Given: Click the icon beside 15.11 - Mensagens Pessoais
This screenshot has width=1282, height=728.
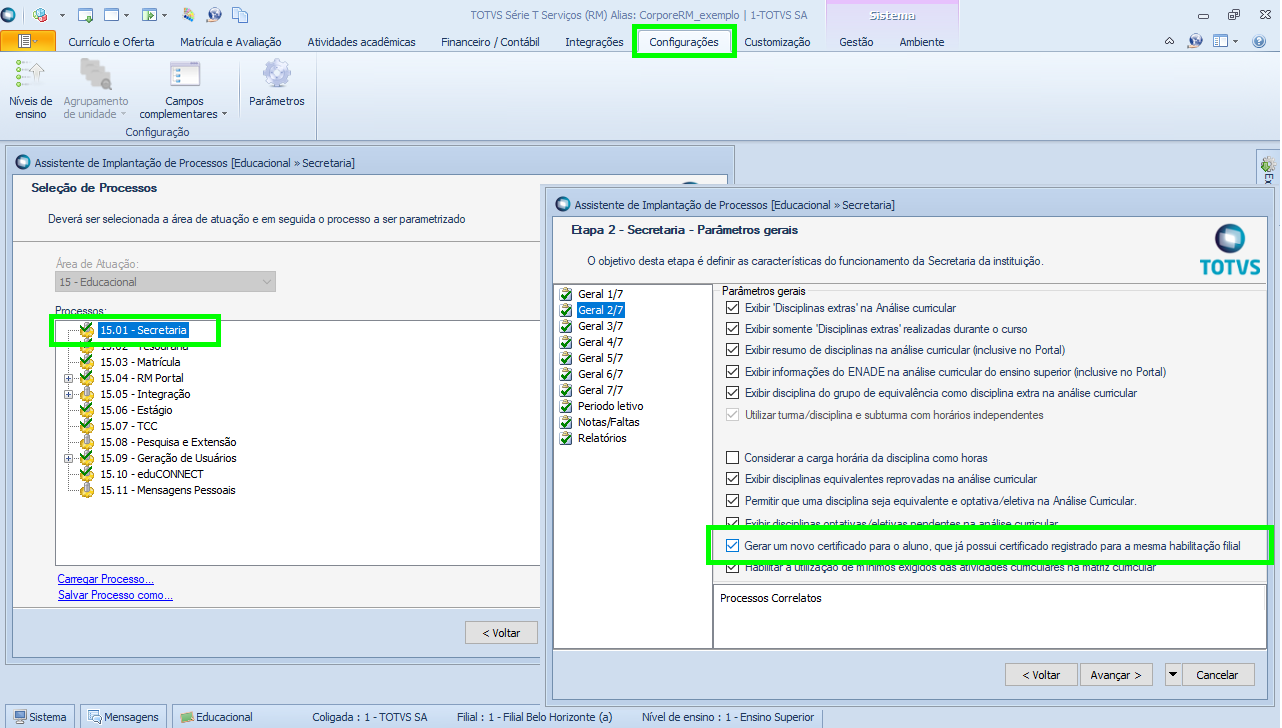Looking at the screenshot, I should [87, 490].
